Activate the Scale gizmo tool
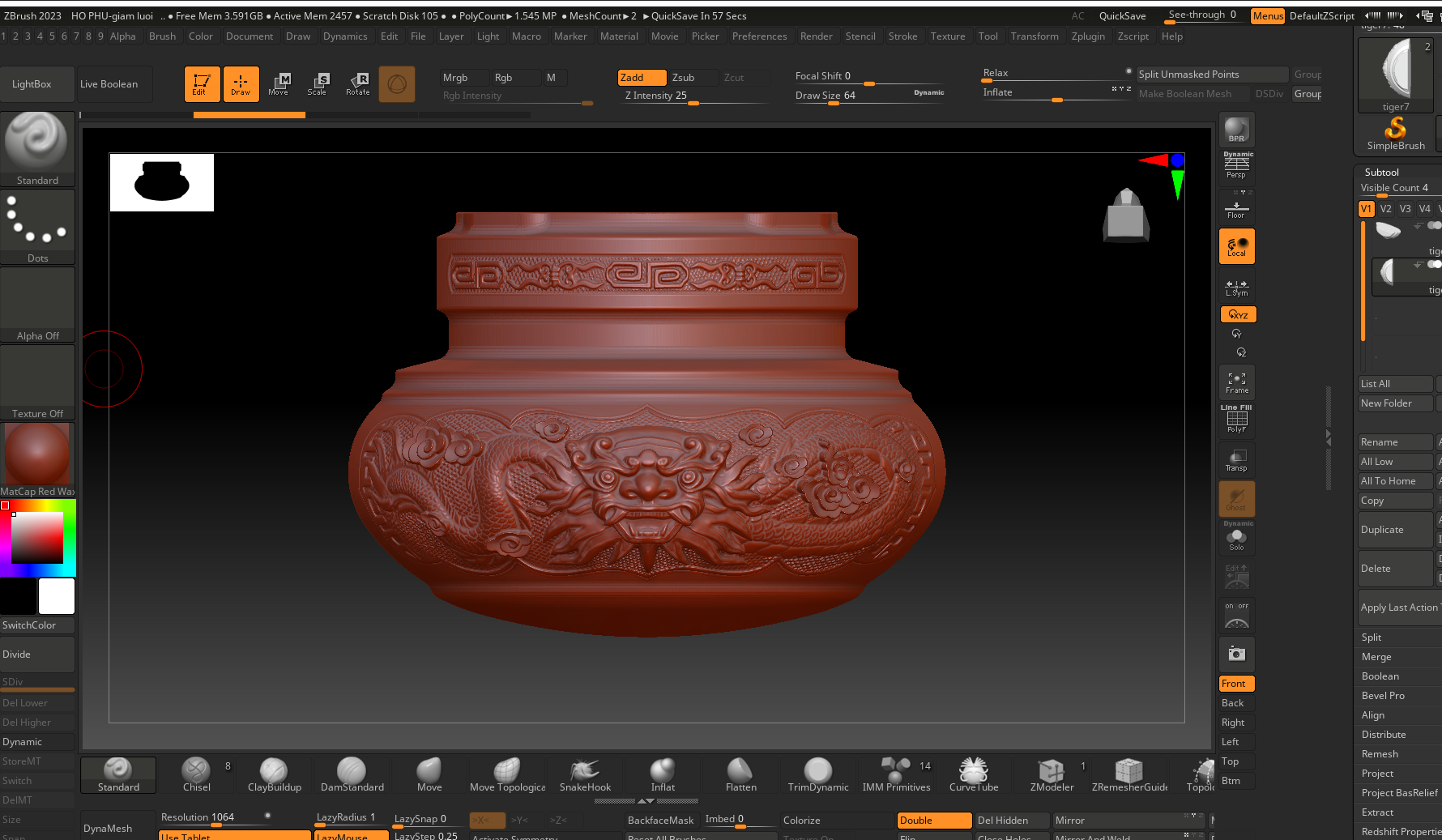Viewport: 1442px width, 840px height. click(x=317, y=83)
